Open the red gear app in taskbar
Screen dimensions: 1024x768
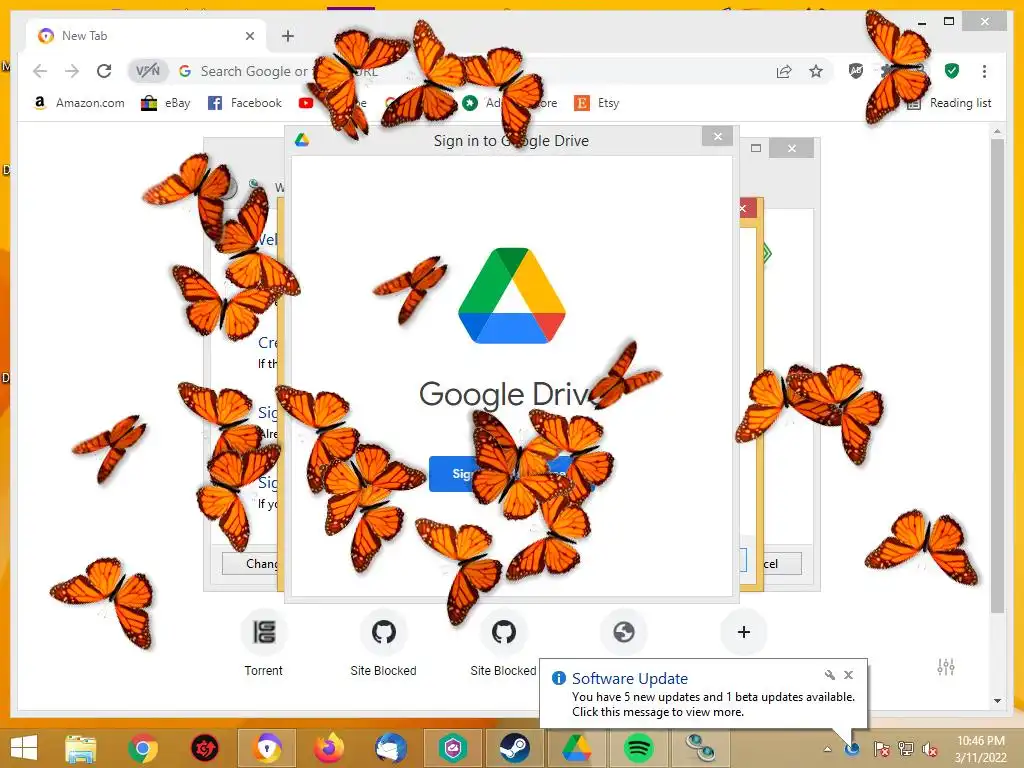pos(204,748)
